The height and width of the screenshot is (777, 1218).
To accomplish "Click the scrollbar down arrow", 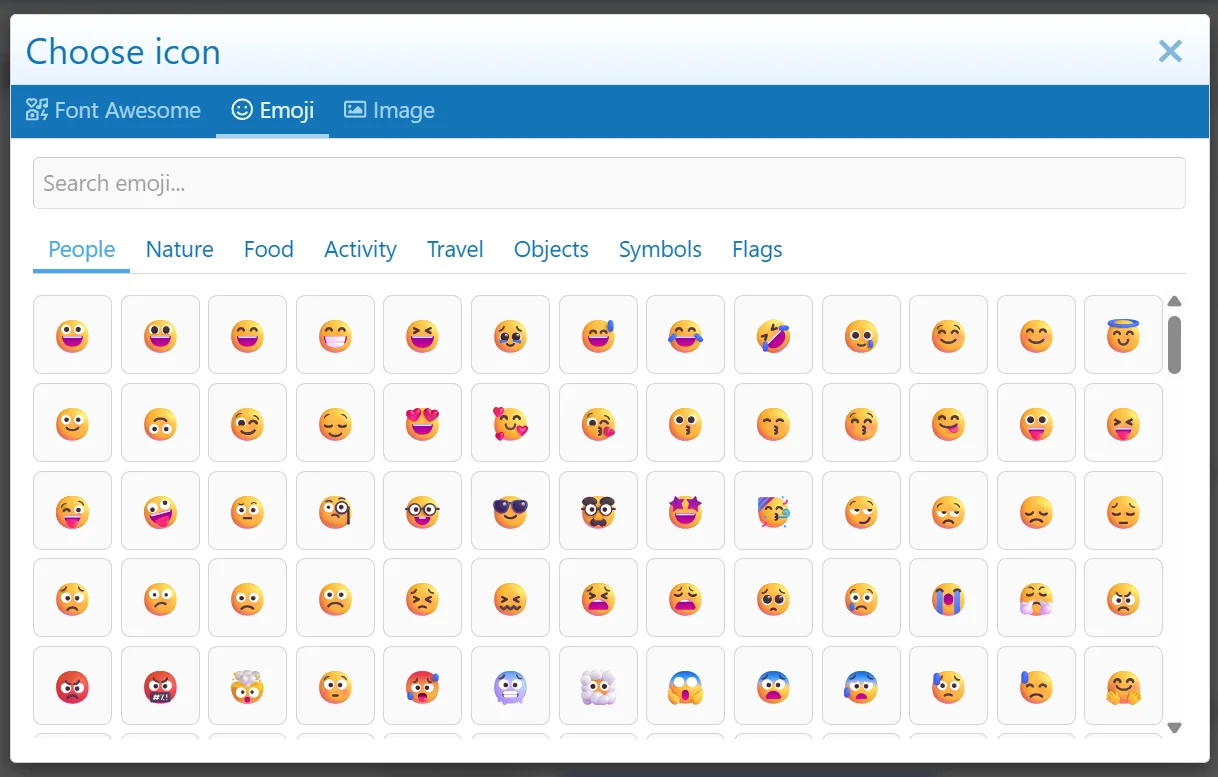I will (x=1175, y=728).
